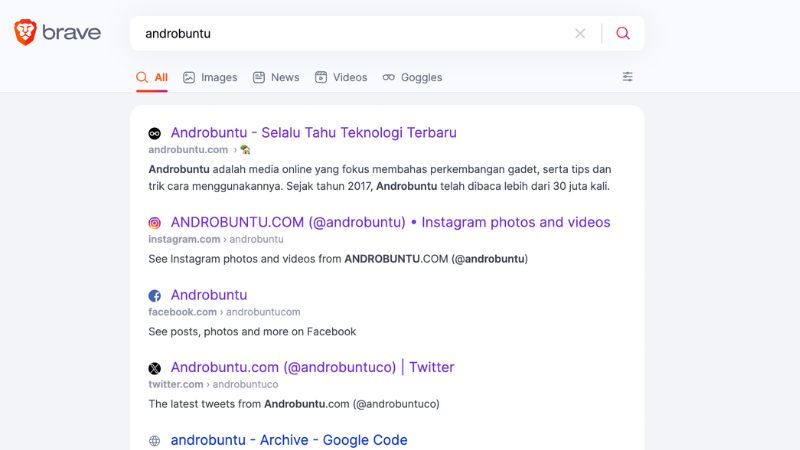Clear the search box with X icon
The image size is (800, 450).
pyautogui.click(x=580, y=33)
